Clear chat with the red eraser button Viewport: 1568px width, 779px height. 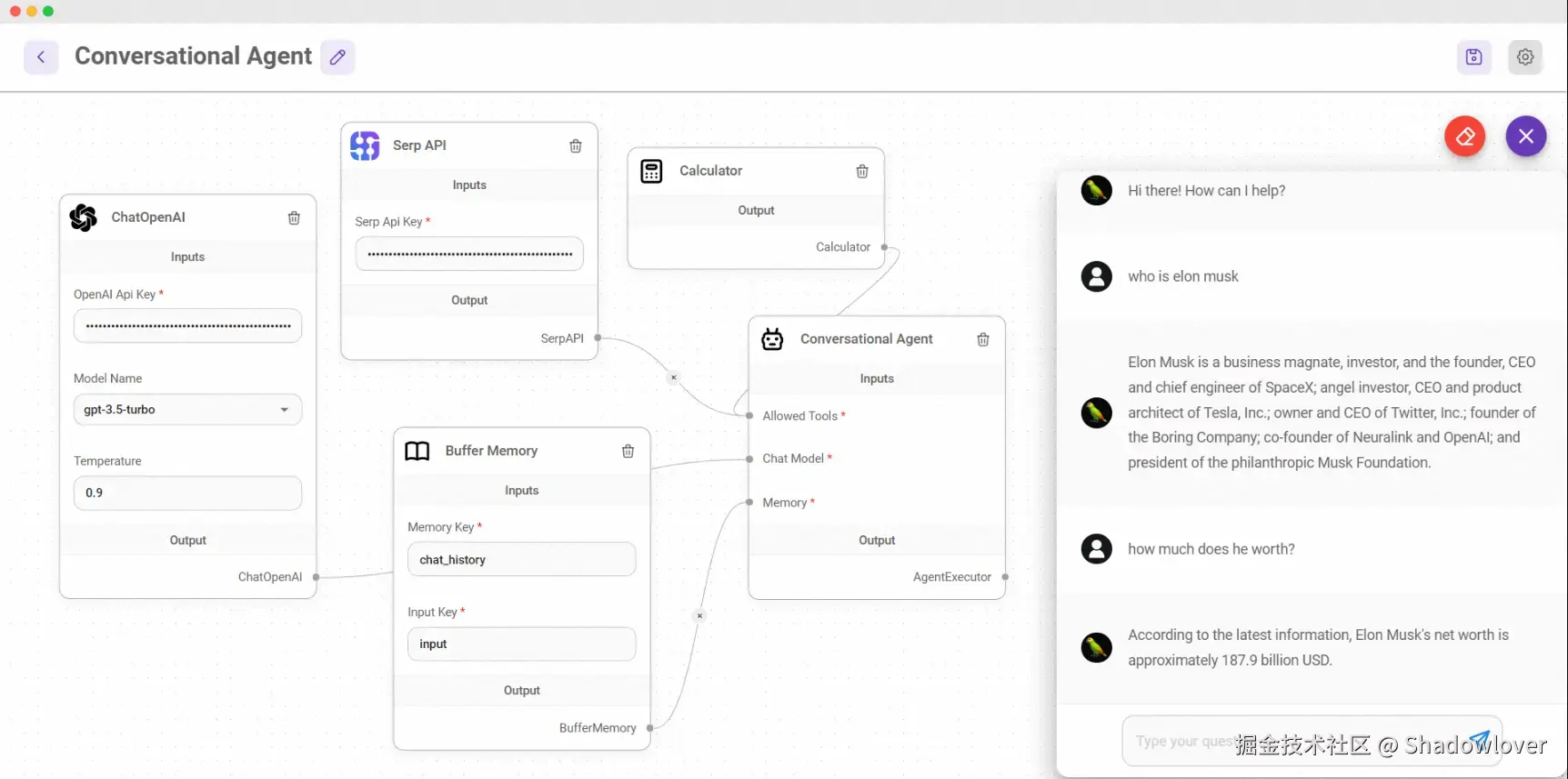click(1464, 136)
